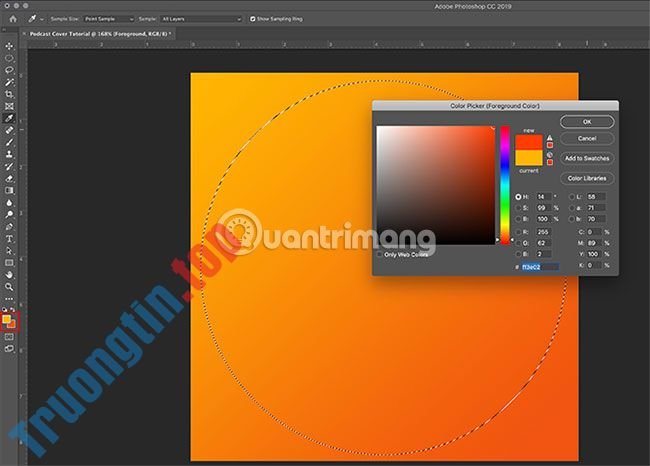Select the Crop tool
The height and width of the screenshot is (466, 650).
pos(9,94)
